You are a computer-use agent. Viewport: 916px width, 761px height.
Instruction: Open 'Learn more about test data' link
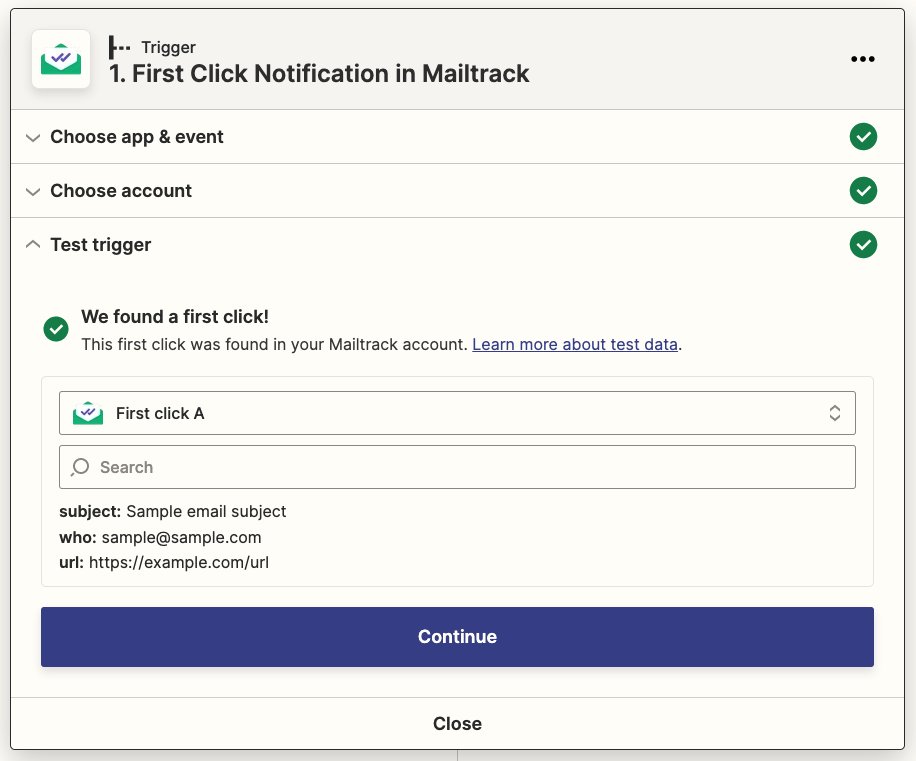tap(575, 344)
